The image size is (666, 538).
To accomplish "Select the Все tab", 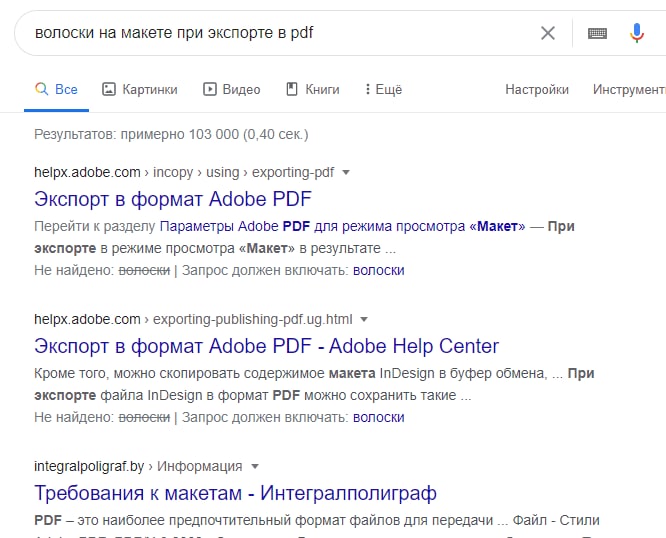I will pos(56,89).
